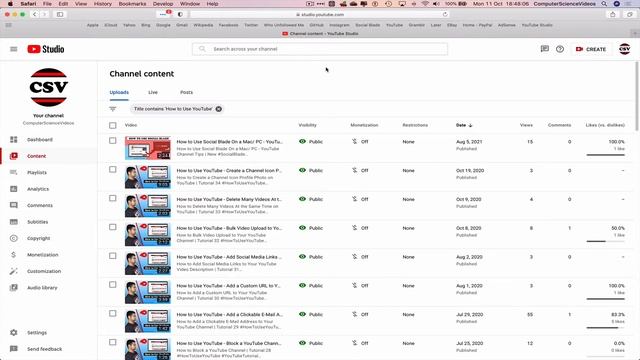Open the Safari Bookmarks menu
640x360 pixels.
coord(132,4)
